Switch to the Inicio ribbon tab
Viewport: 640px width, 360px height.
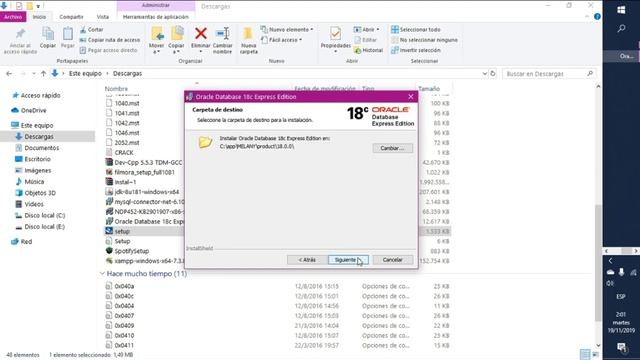click(39, 17)
